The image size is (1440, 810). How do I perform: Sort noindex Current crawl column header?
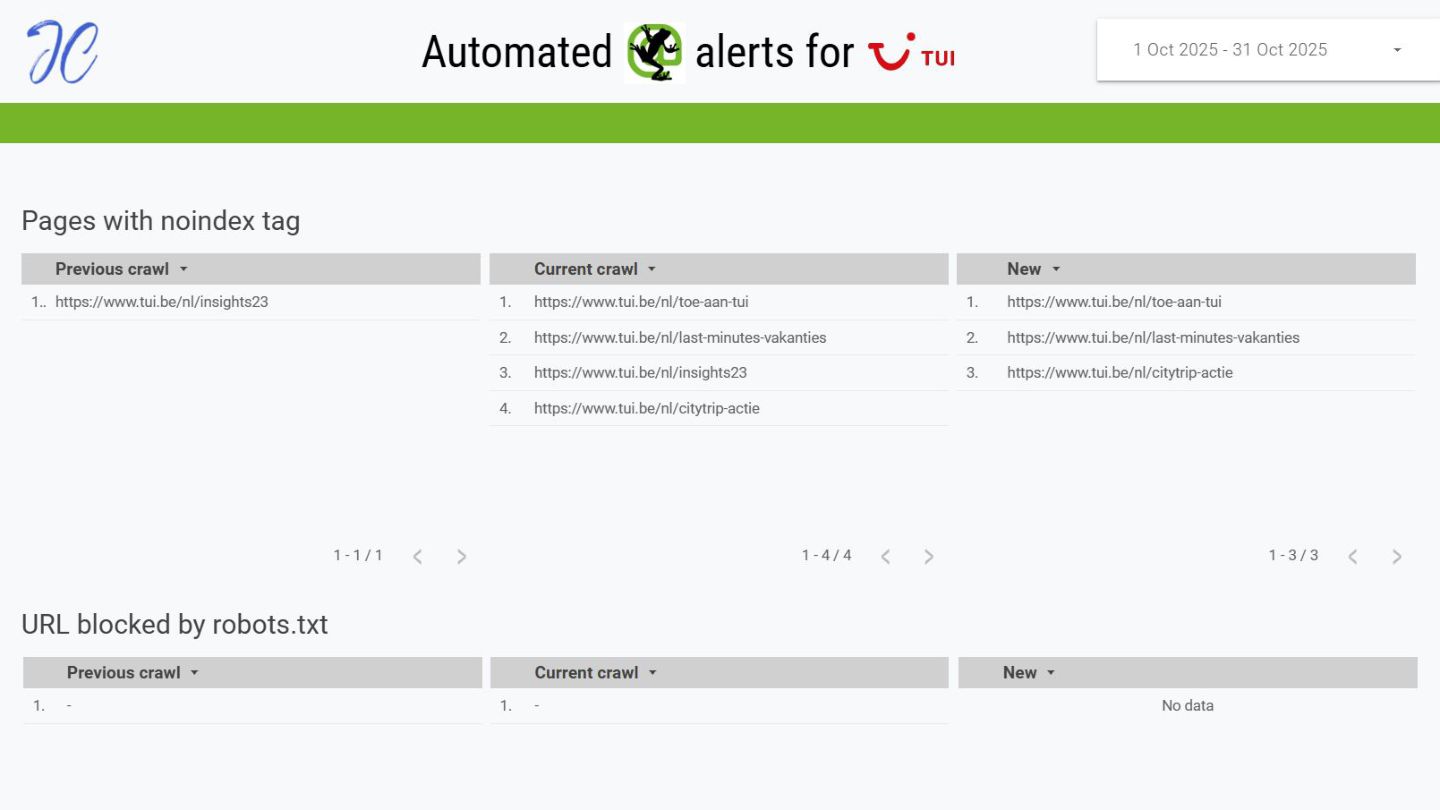click(x=595, y=269)
